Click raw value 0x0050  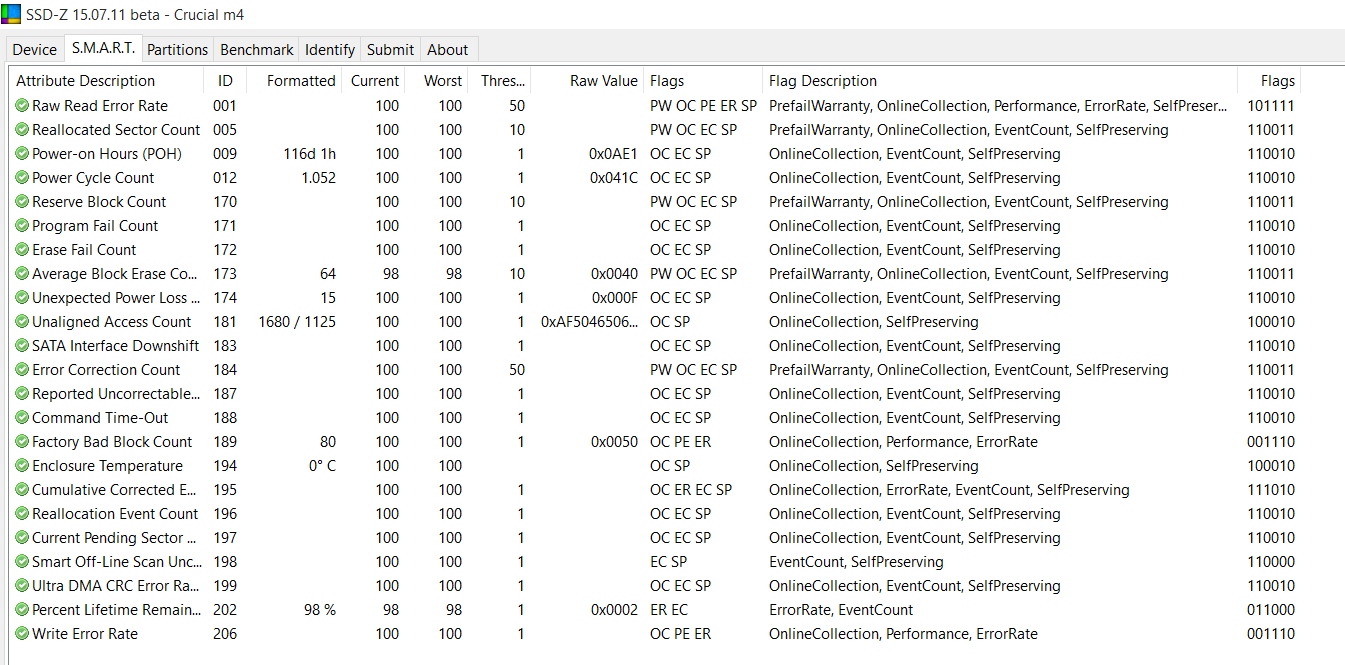613,442
